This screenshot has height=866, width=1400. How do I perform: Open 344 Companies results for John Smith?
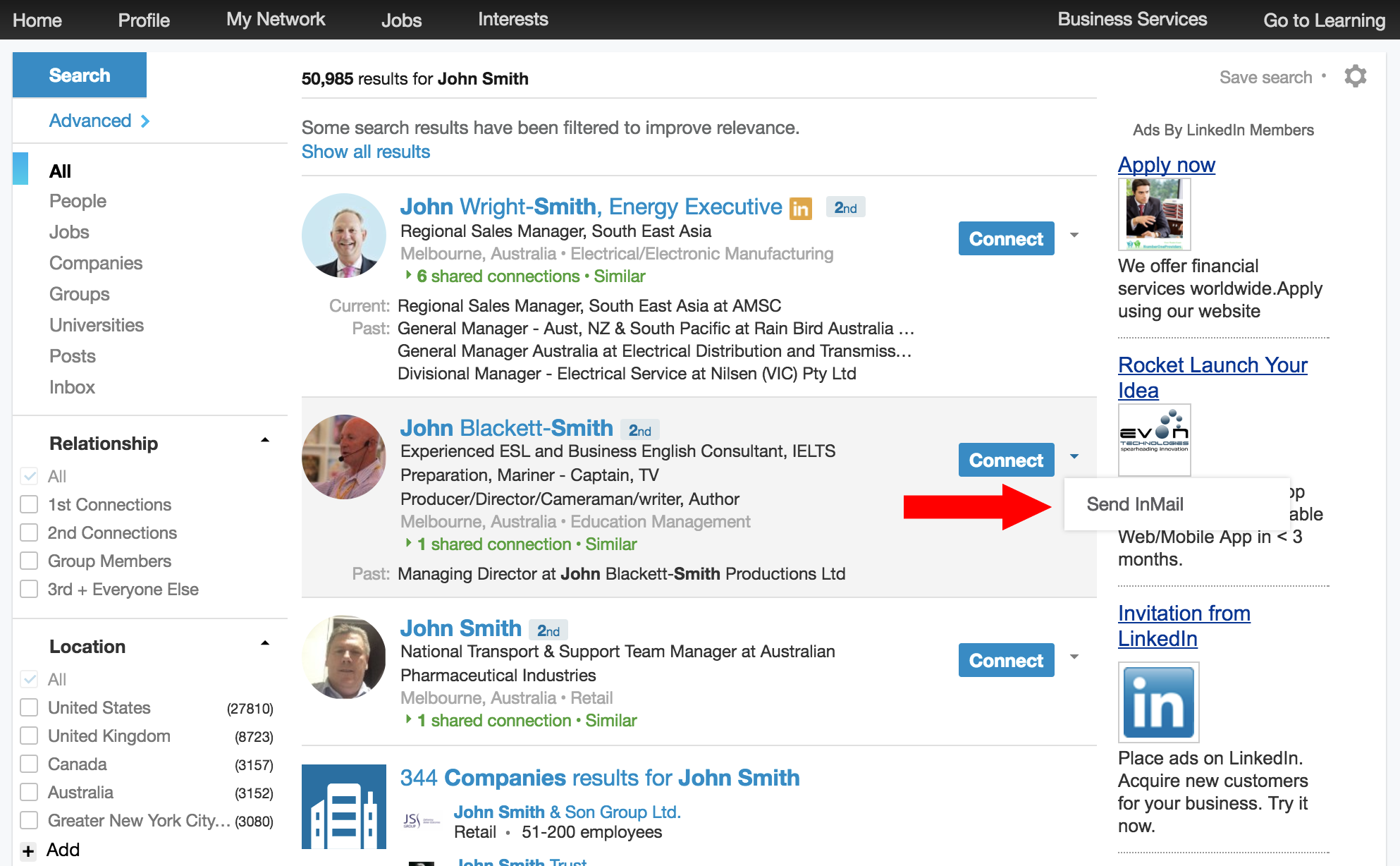600,778
